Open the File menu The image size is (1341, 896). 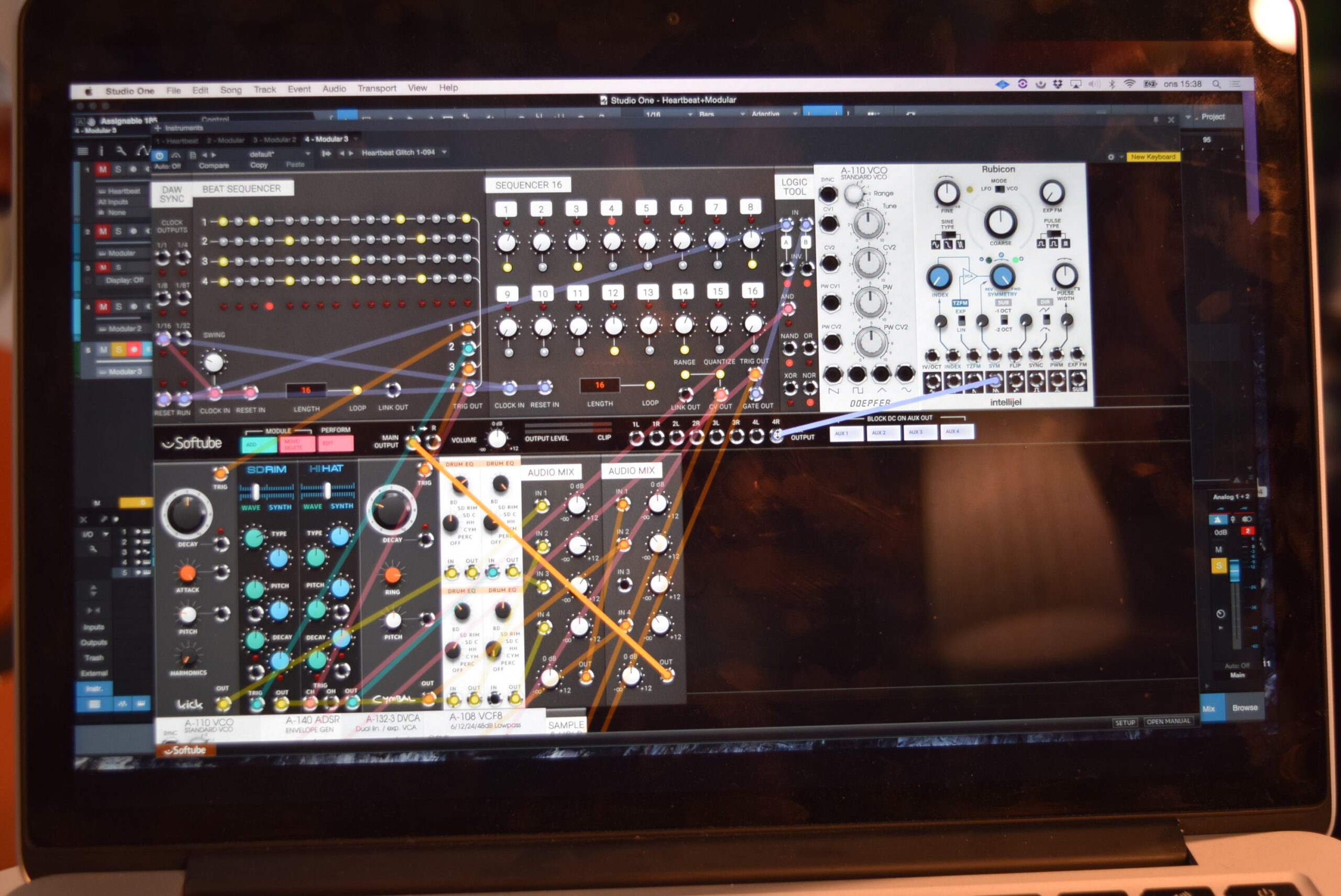[173, 90]
